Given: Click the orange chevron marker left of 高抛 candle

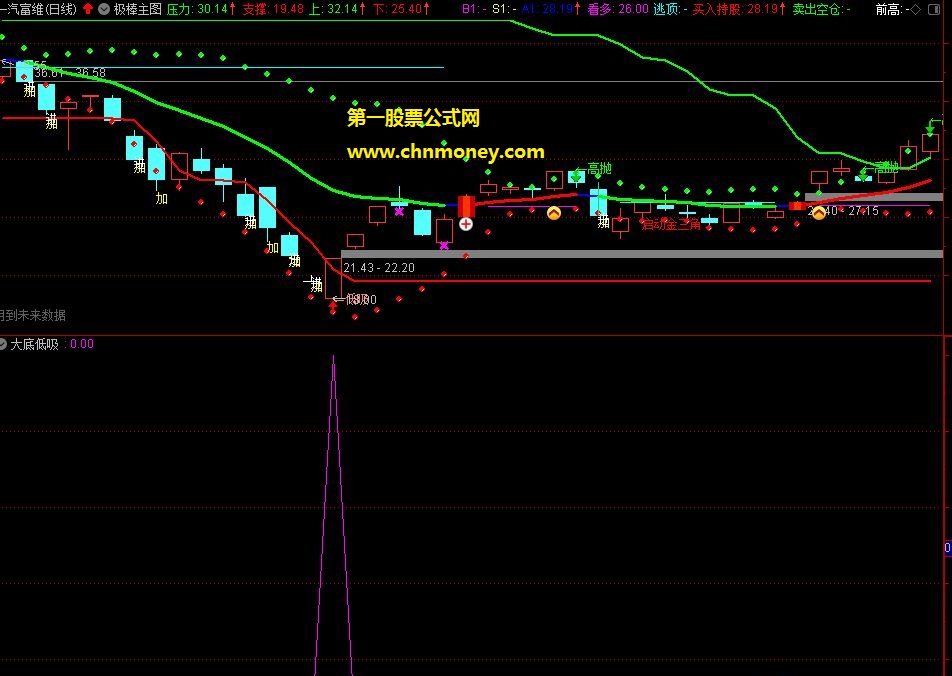Looking at the screenshot, I should coord(554,213).
